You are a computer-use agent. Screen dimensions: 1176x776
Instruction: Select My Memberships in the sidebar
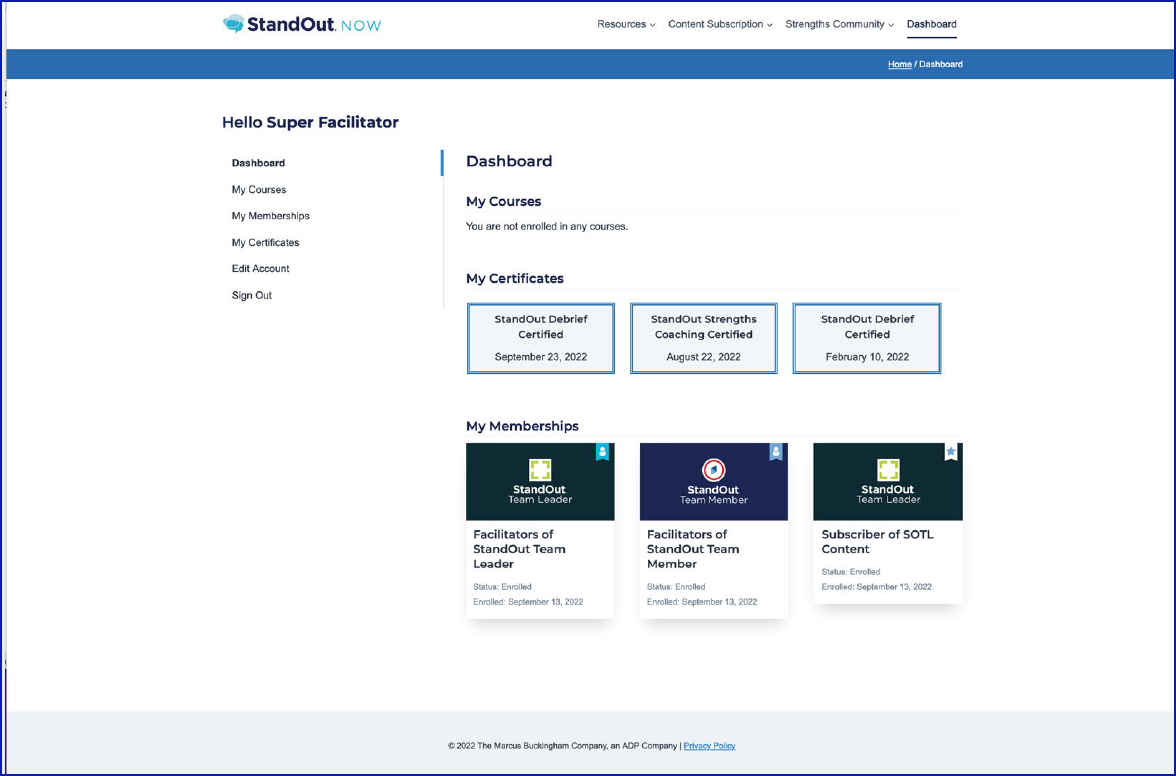point(270,215)
